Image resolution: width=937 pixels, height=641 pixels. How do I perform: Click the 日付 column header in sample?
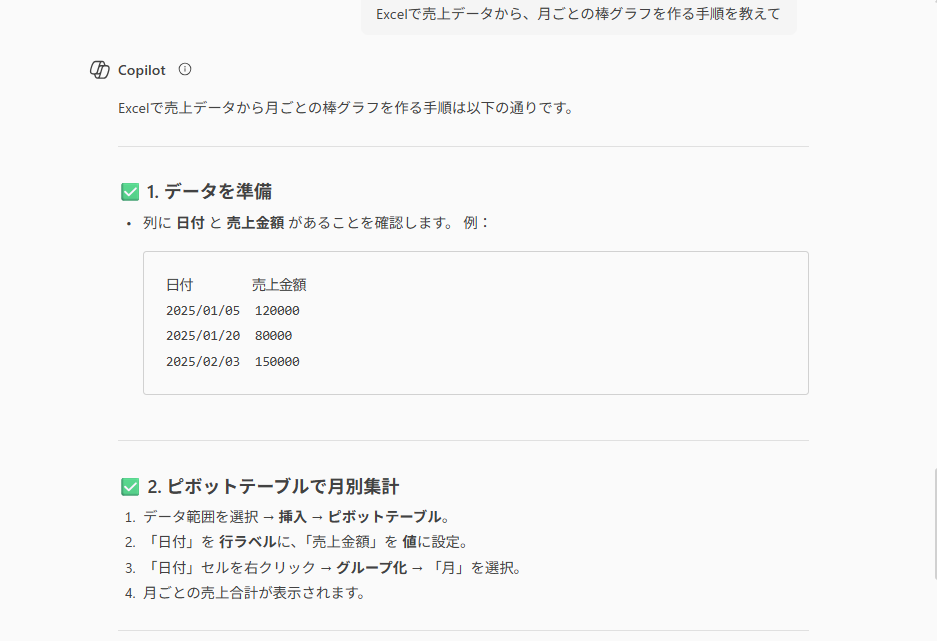[179, 285]
